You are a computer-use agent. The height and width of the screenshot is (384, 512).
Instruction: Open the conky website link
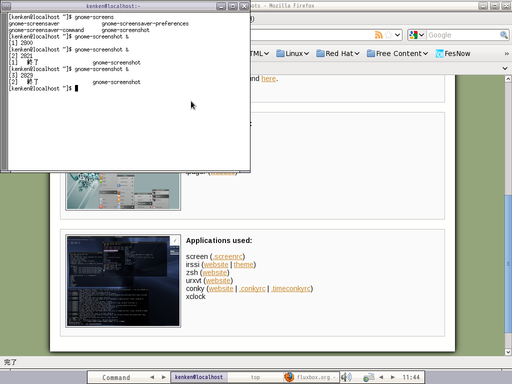pos(221,289)
